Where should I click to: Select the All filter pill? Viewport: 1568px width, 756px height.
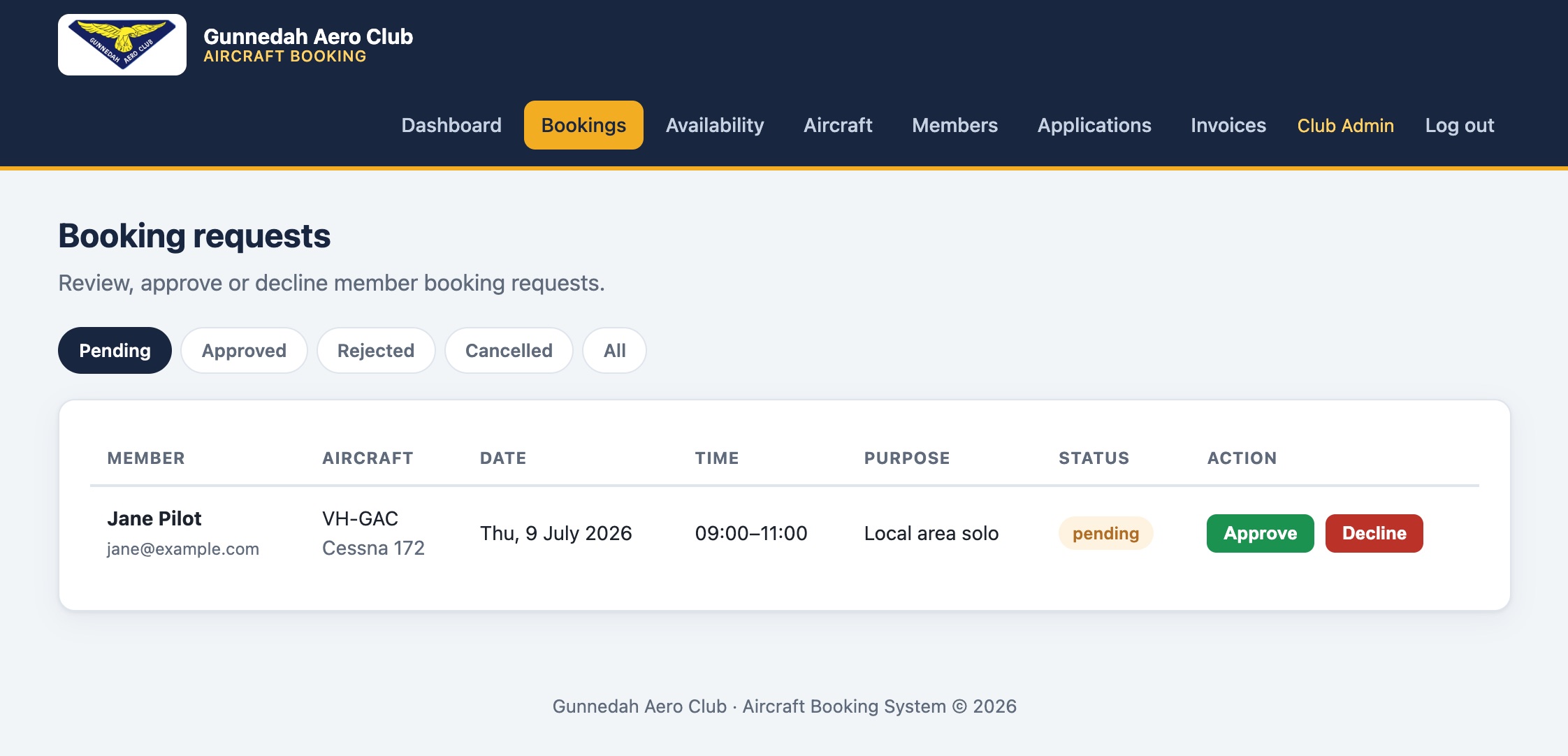tap(614, 350)
